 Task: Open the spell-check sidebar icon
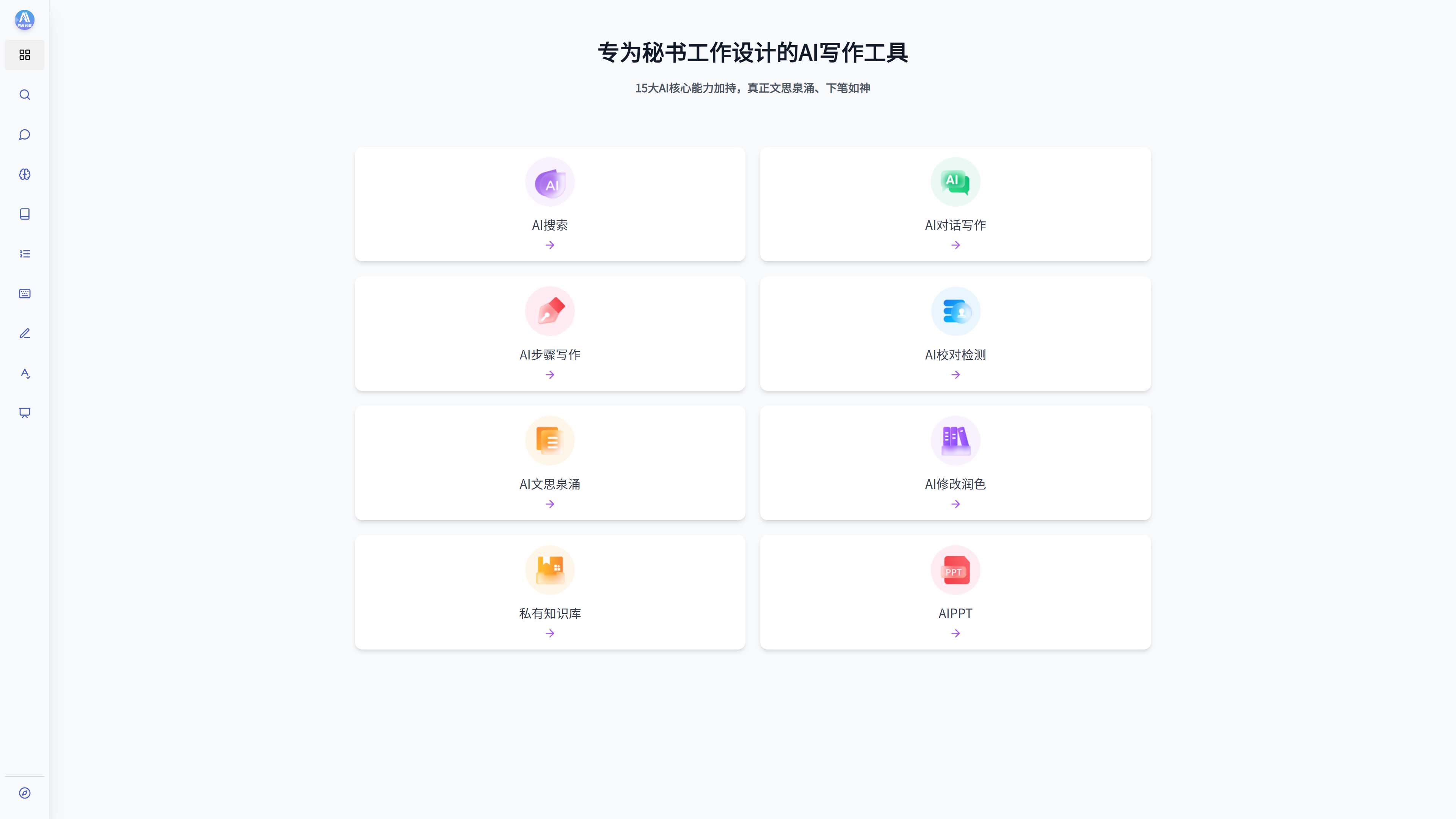(24, 373)
